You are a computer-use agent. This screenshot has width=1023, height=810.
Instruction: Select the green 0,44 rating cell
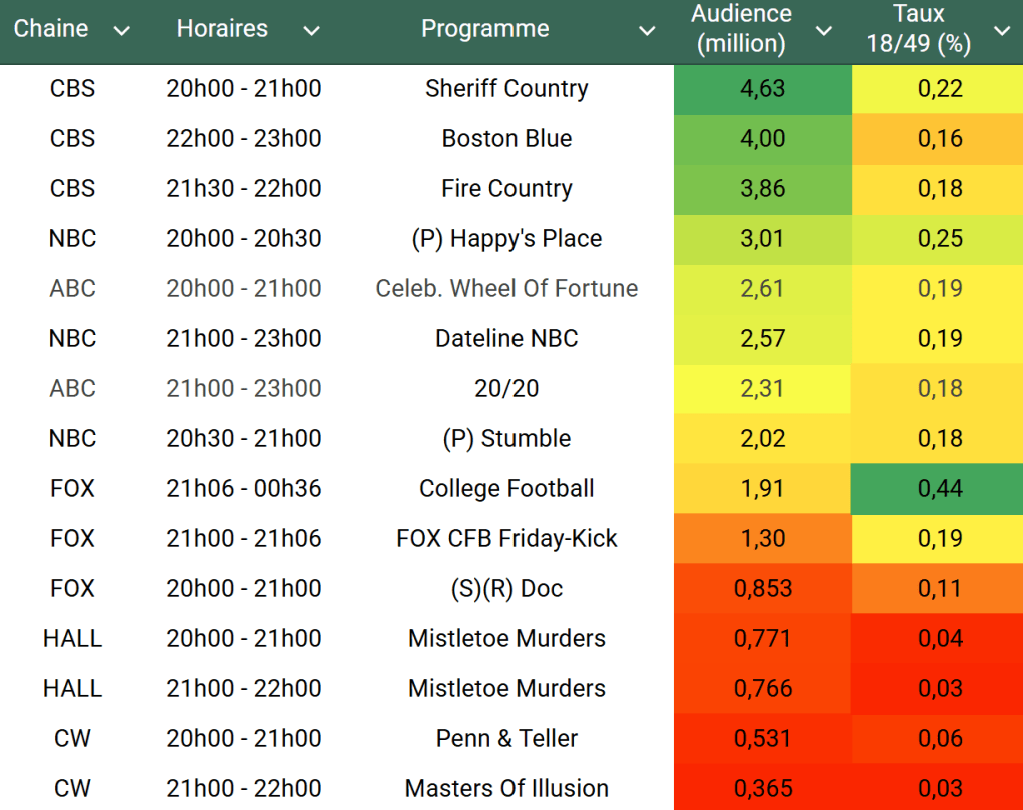point(940,488)
